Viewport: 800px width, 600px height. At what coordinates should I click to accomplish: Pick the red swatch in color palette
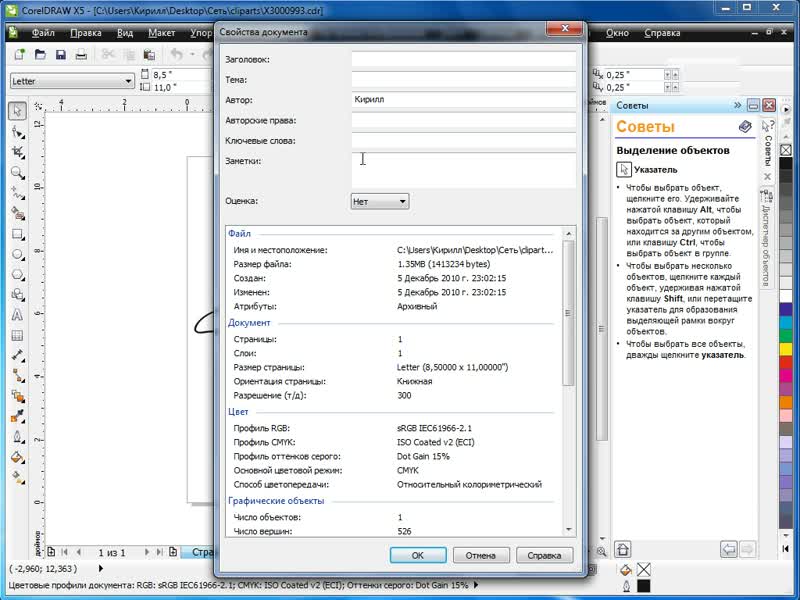click(786, 362)
